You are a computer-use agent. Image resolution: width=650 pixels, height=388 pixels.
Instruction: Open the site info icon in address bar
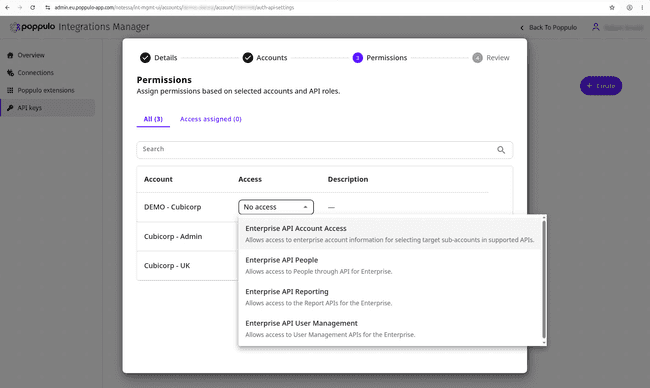(47, 7)
